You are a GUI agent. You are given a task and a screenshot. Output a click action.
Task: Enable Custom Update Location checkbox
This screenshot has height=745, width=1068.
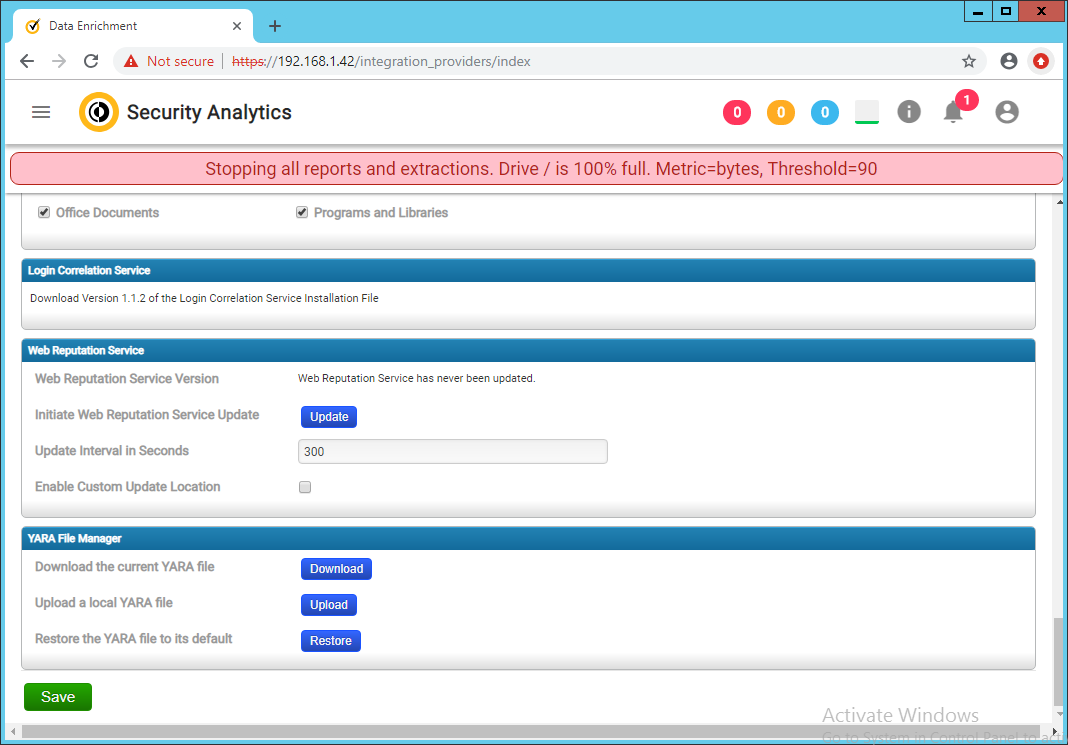coord(305,487)
